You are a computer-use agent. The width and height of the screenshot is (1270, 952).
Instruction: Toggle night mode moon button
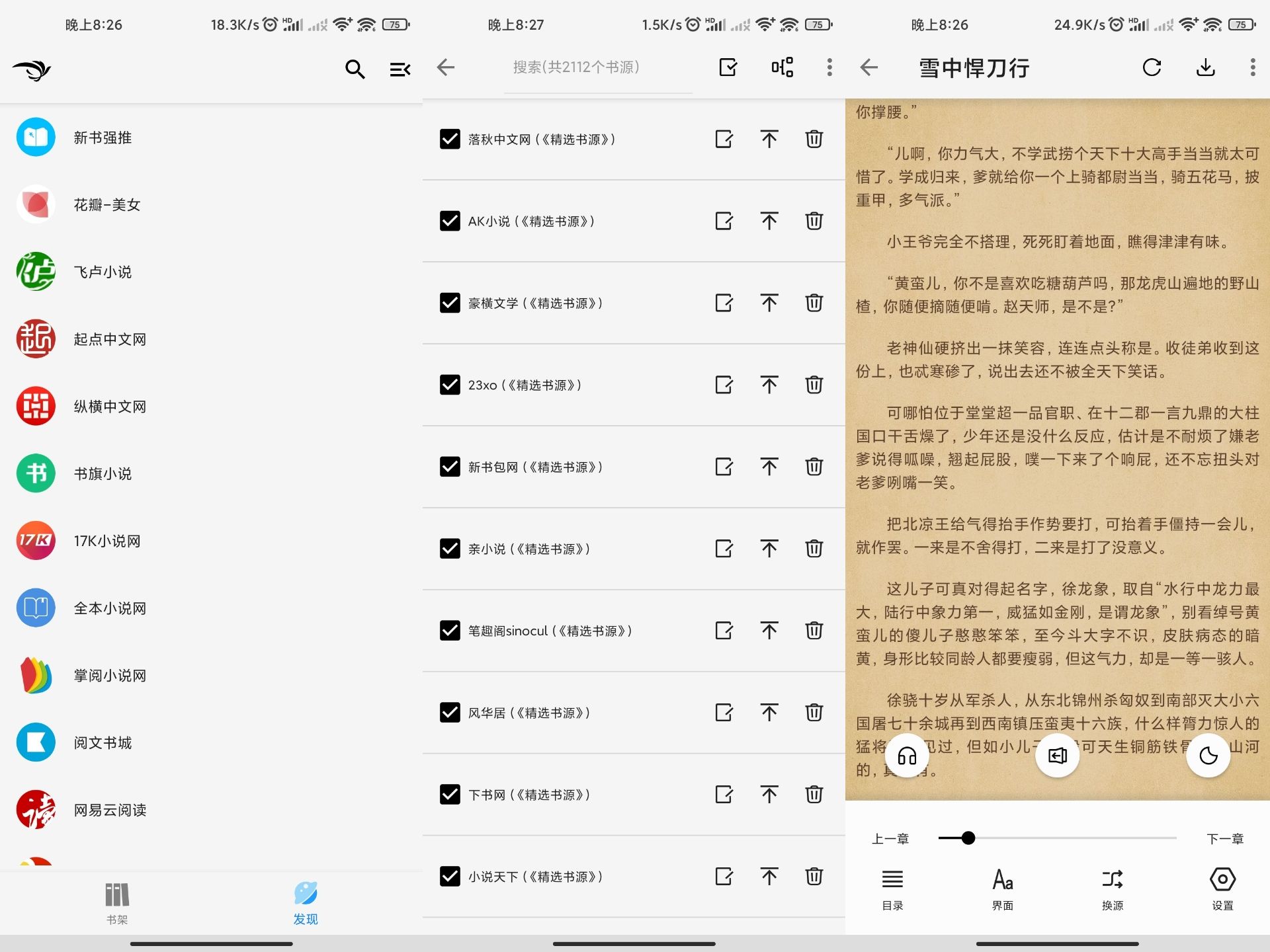[x=1208, y=756]
